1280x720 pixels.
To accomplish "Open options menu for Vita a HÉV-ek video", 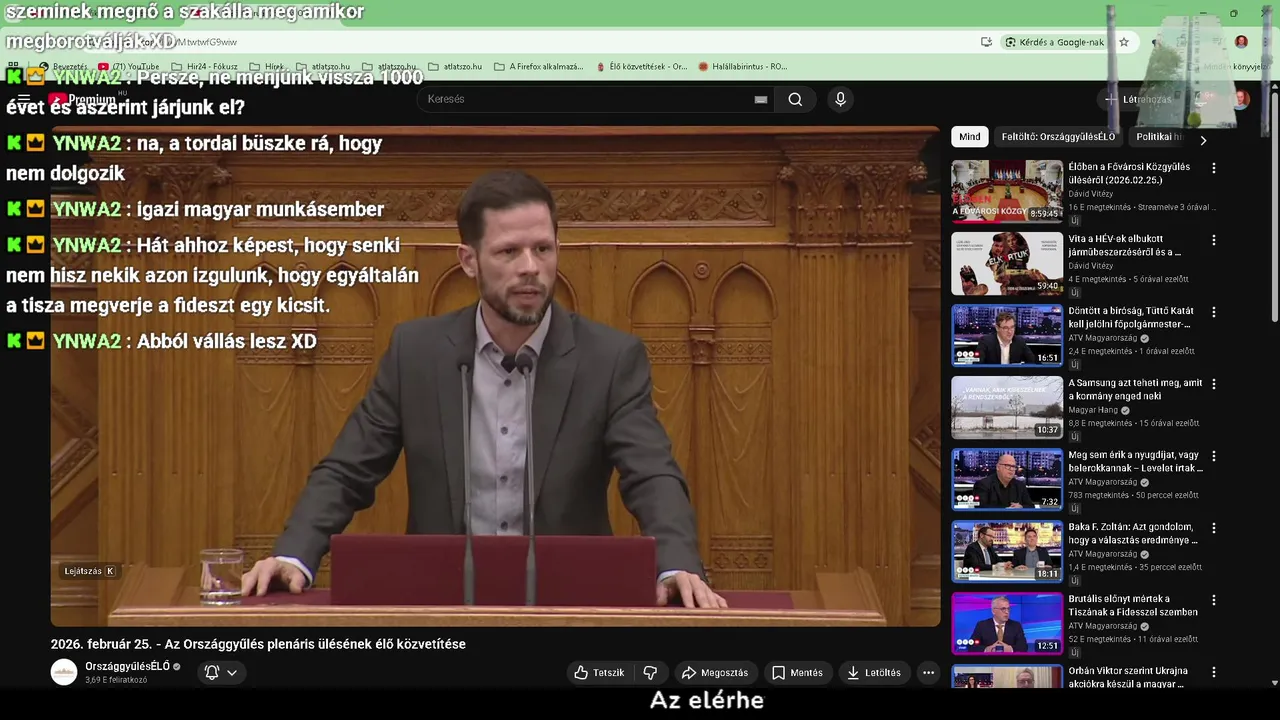I will (1214, 240).
